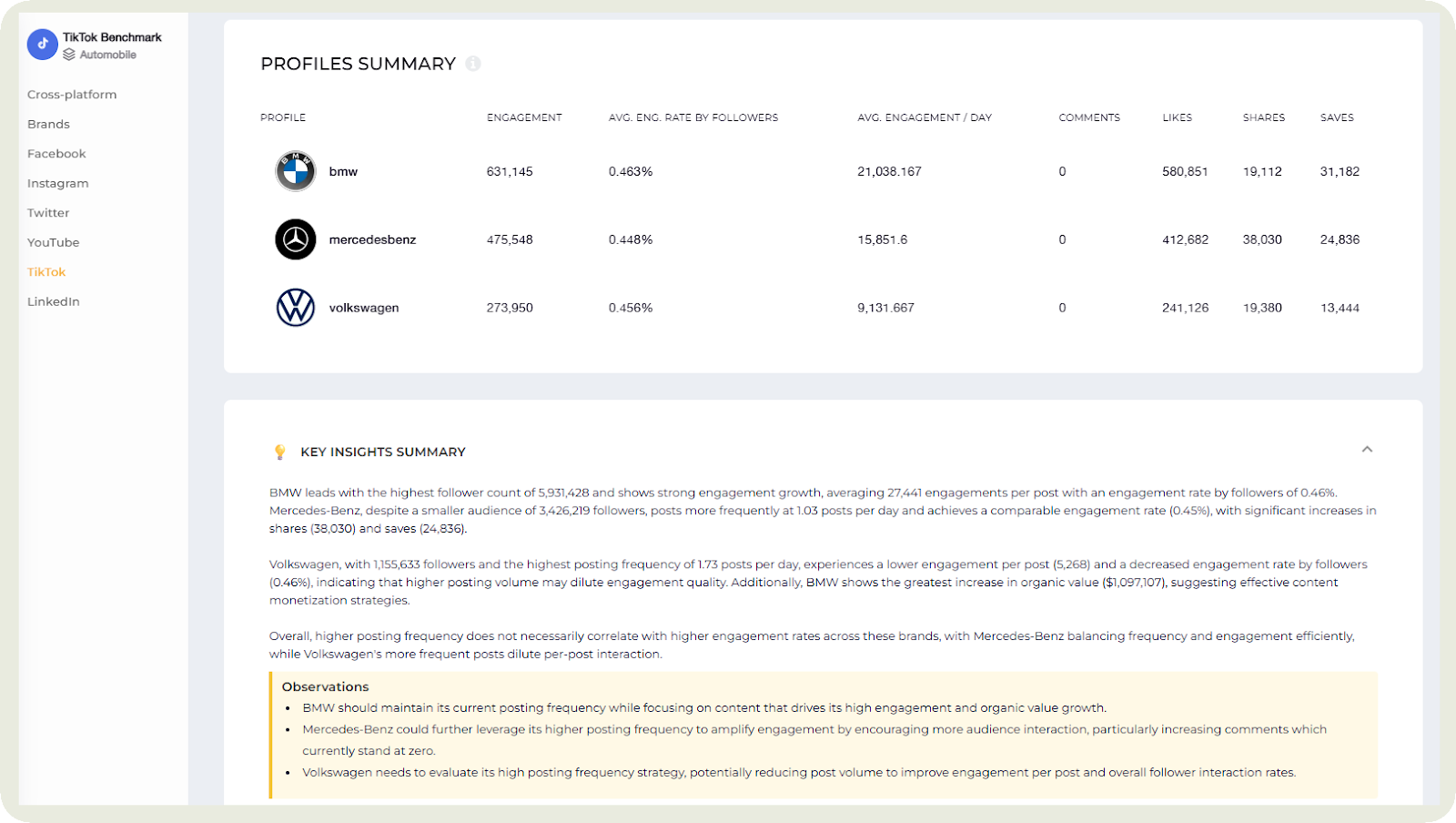Switch to the Cross-platform section
Screen dimensions: 1456x823
coord(72,94)
